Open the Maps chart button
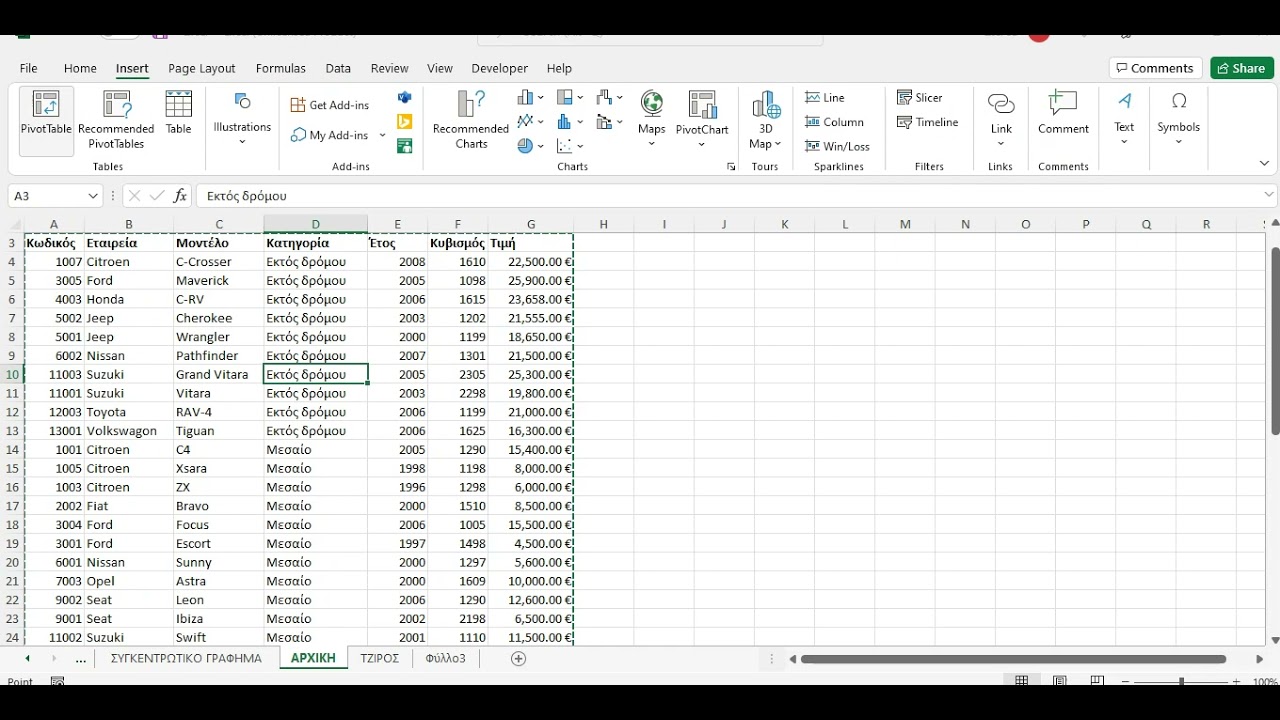The image size is (1280, 720). tap(652, 118)
